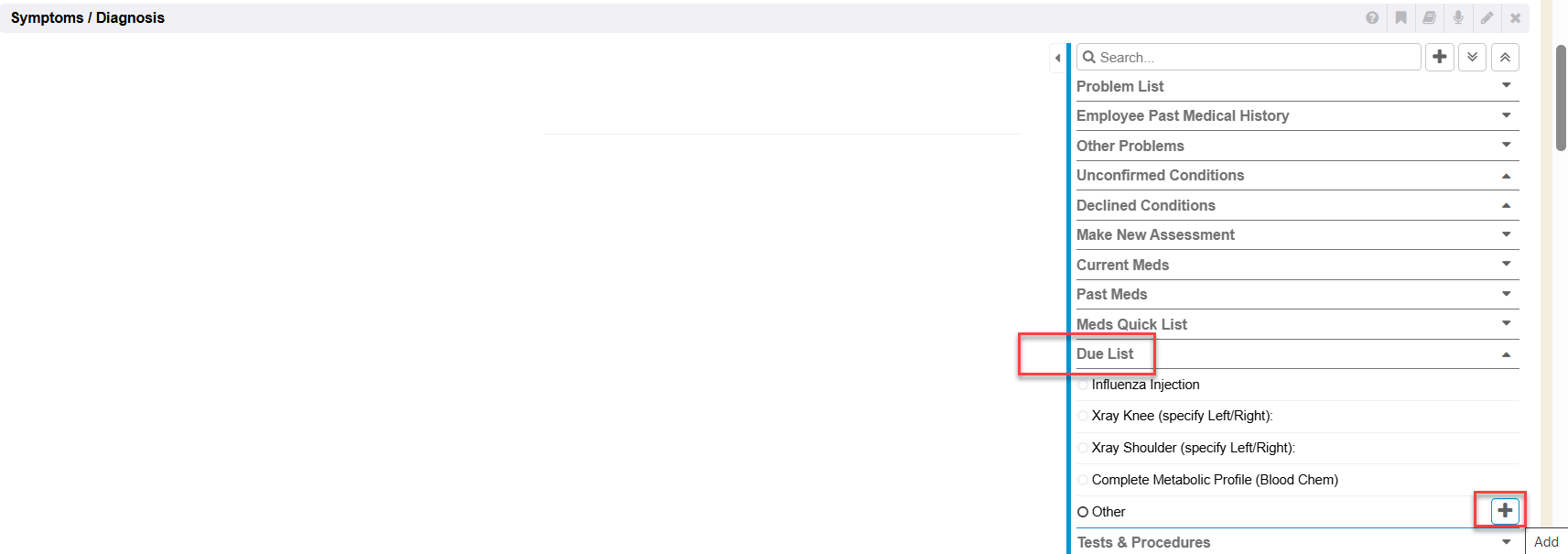Viewport: 1568px width, 554px height.
Task: Activate the microphone dictation icon
Action: point(1458,18)
